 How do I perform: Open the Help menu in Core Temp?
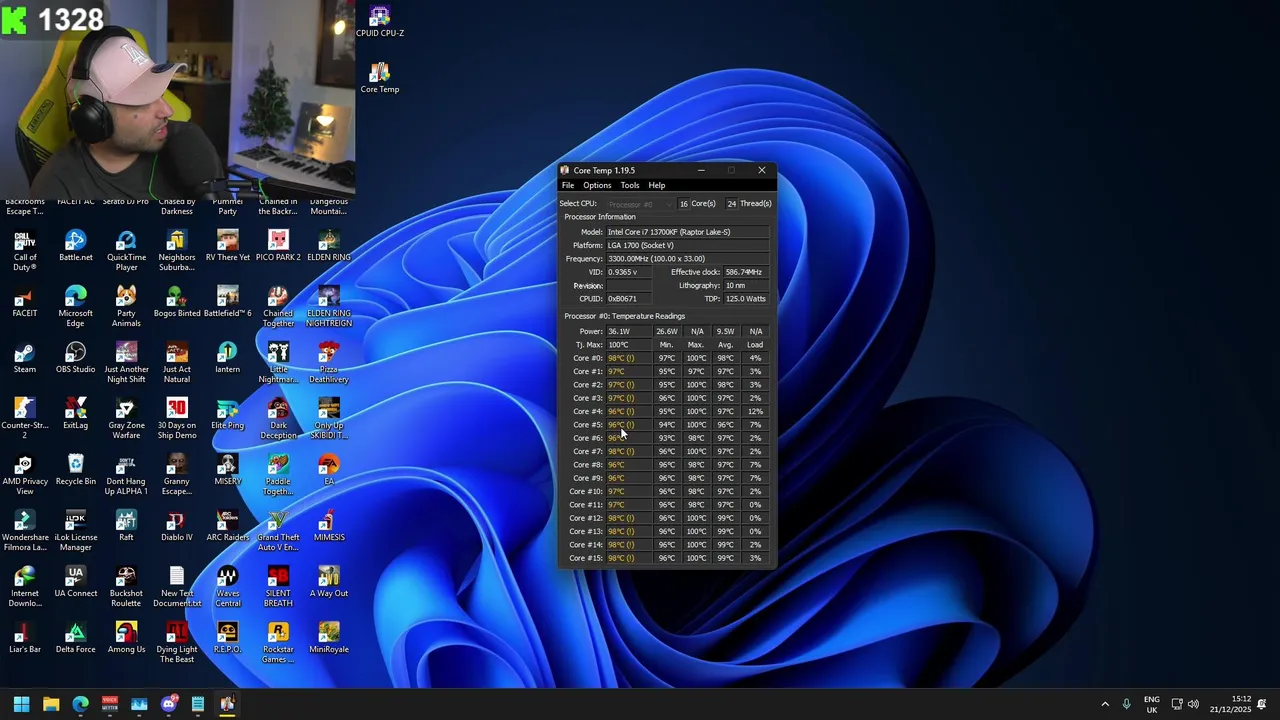pos(656,185)
